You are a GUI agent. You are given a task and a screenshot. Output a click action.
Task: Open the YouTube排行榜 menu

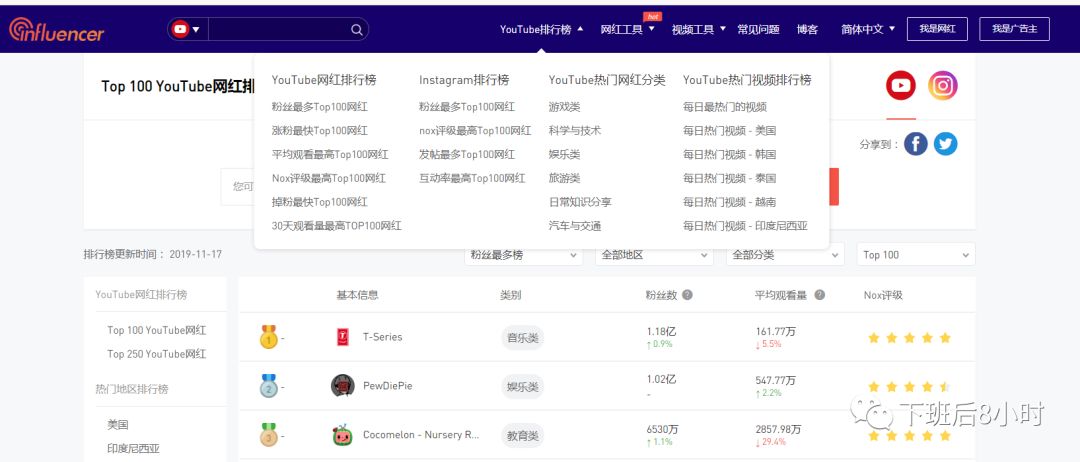tap(541, 30)
